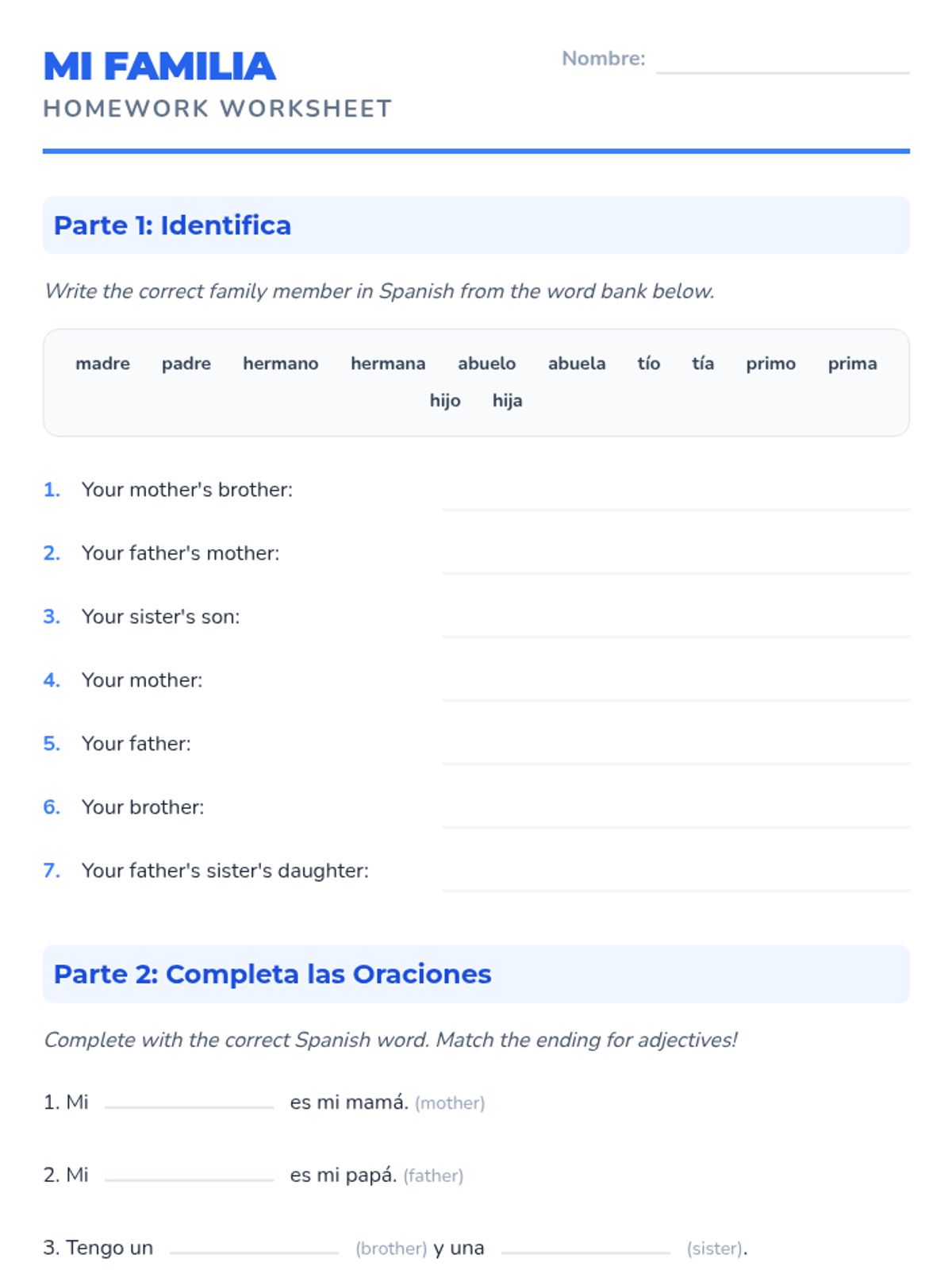Click answer line for father's mother
Screen dimensions: 952x1270
coord(675,559)
